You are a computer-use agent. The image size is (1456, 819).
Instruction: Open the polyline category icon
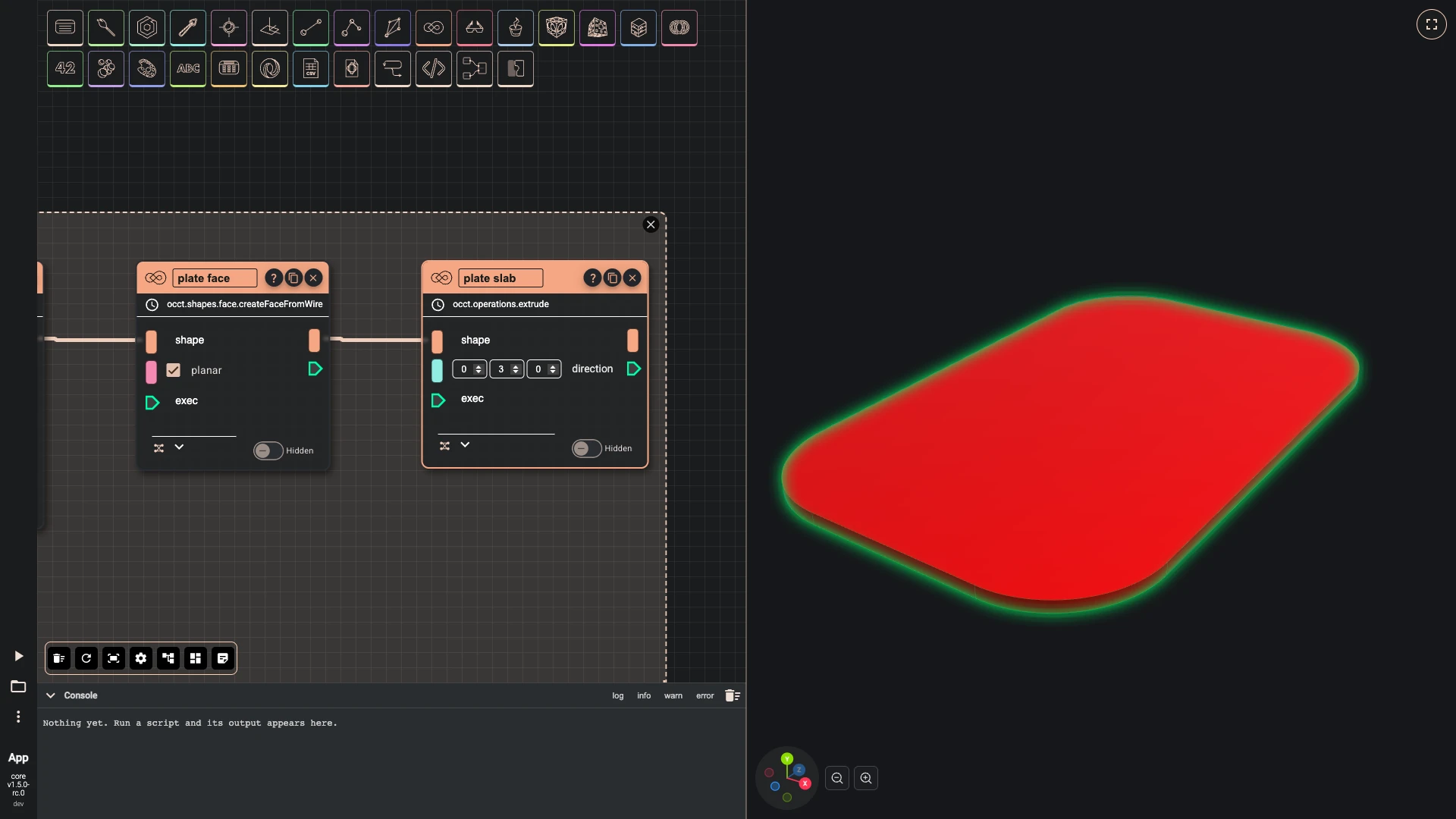352,27
